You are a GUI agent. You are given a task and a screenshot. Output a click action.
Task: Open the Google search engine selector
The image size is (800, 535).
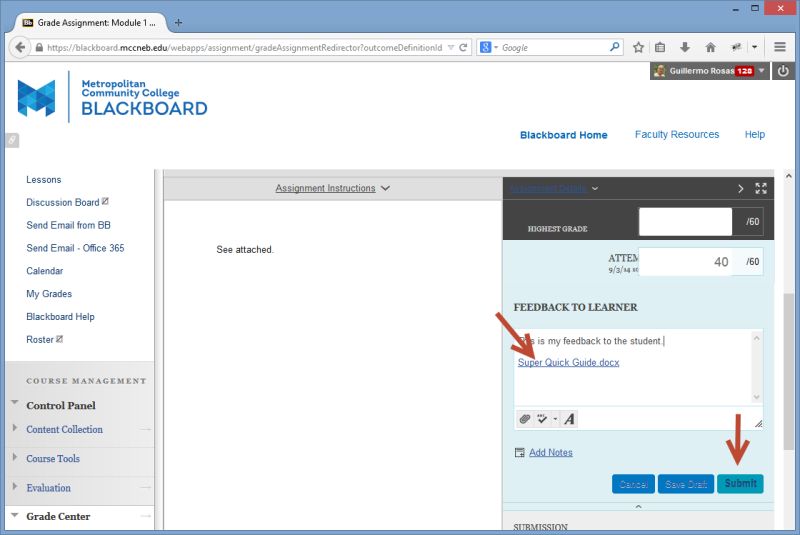coord(489,47)
